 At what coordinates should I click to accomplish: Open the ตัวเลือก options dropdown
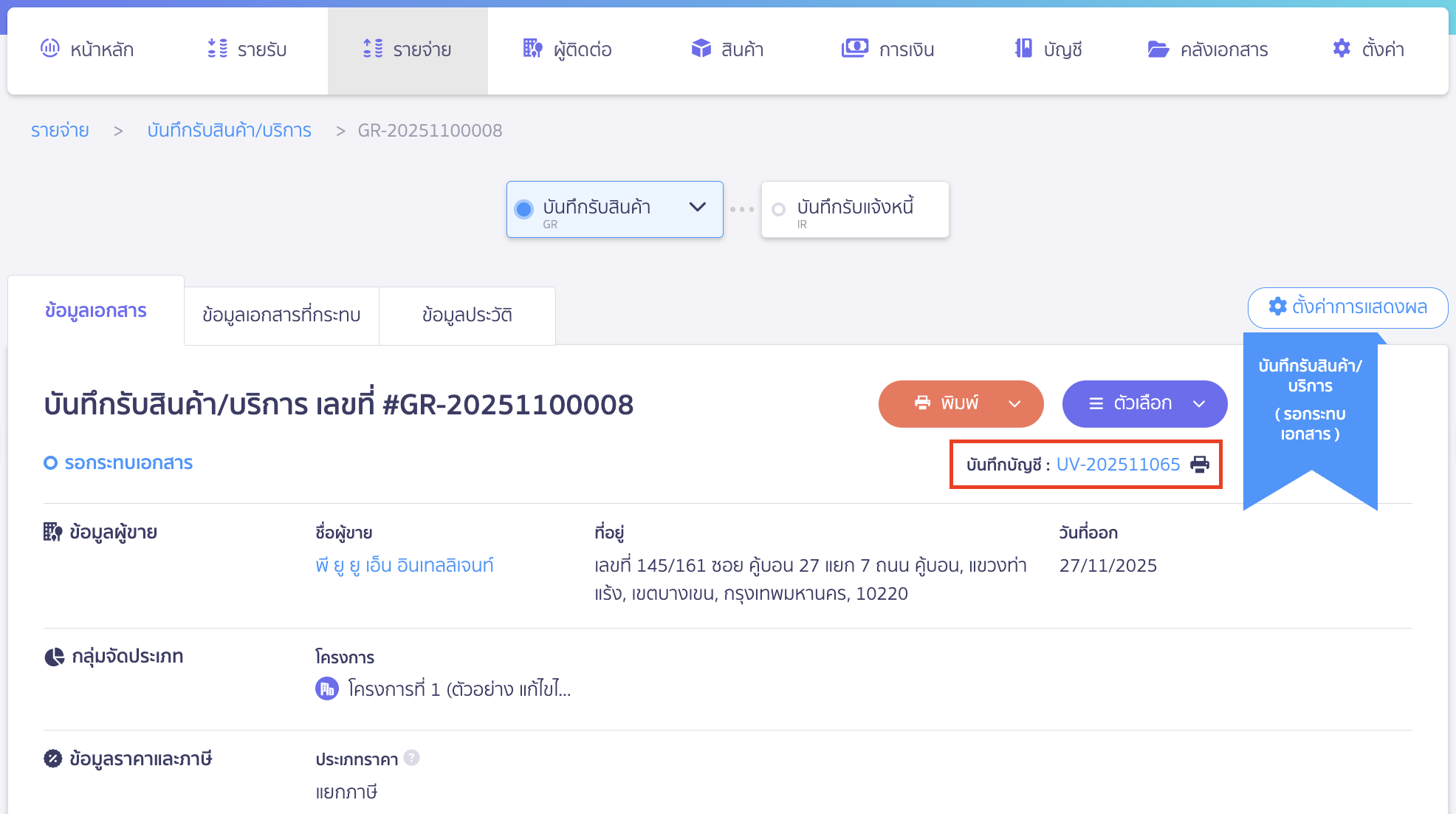[1144, 404]
